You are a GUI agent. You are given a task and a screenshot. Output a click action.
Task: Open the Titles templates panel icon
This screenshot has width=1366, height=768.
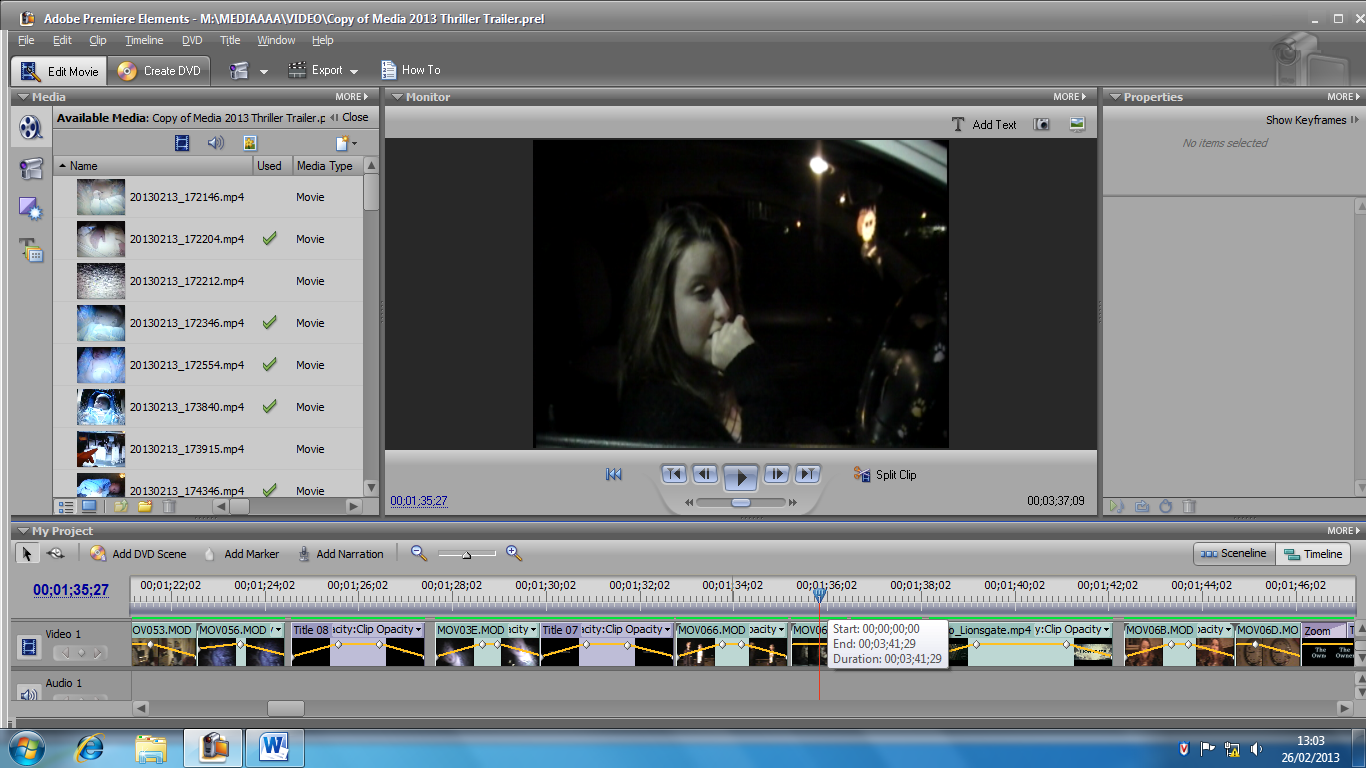32,250
